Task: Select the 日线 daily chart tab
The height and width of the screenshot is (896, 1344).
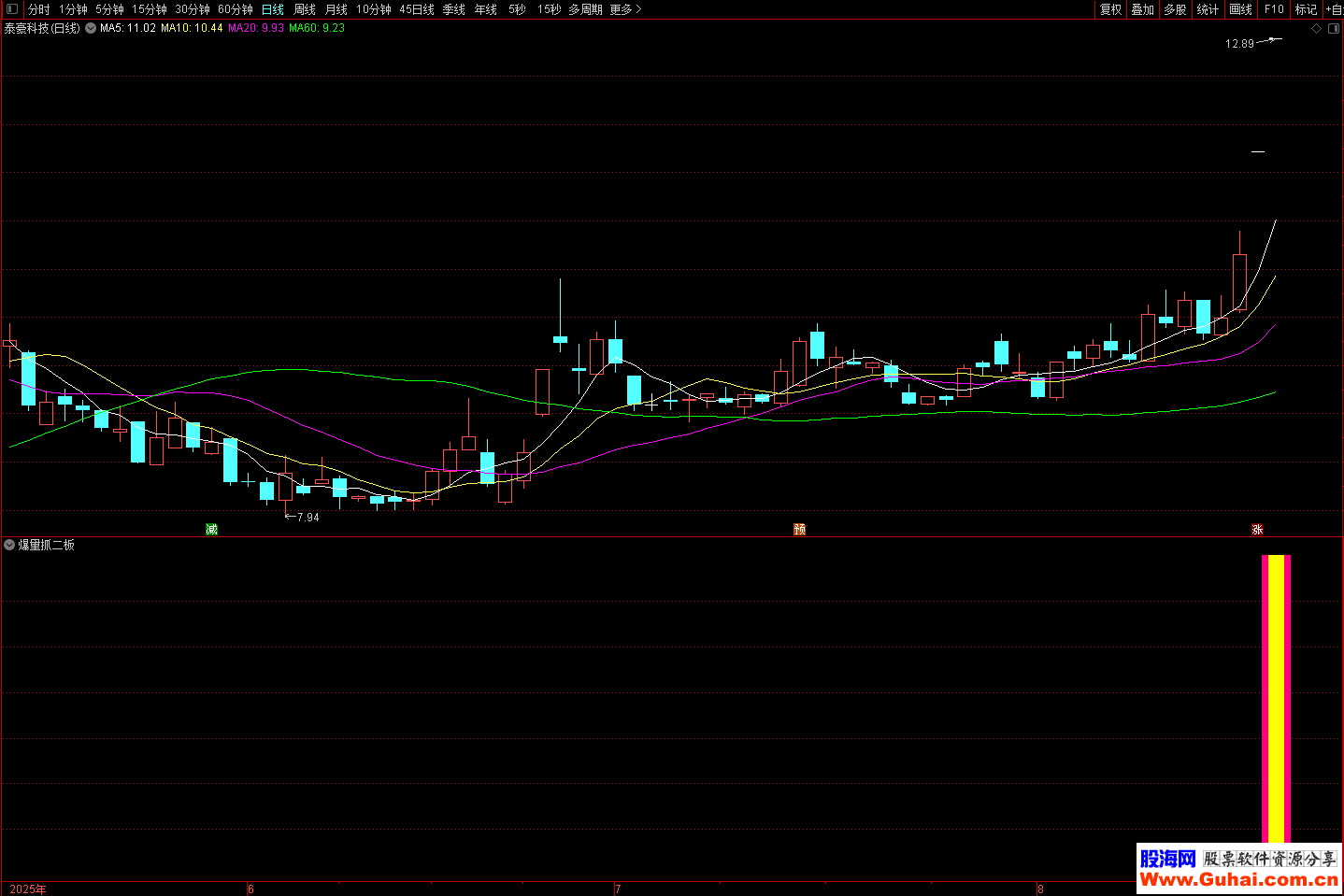Action: (273, 9)
